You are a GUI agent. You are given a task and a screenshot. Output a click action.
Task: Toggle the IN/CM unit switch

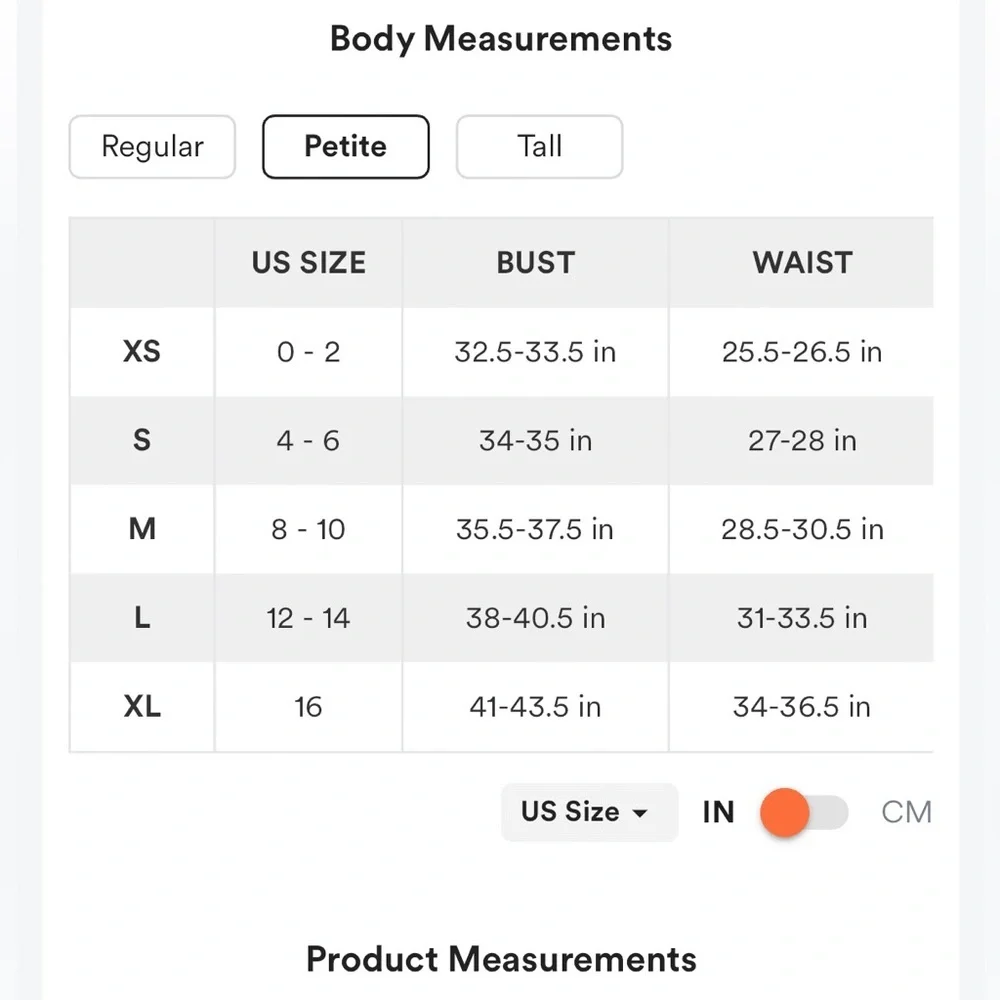[804, 812]
